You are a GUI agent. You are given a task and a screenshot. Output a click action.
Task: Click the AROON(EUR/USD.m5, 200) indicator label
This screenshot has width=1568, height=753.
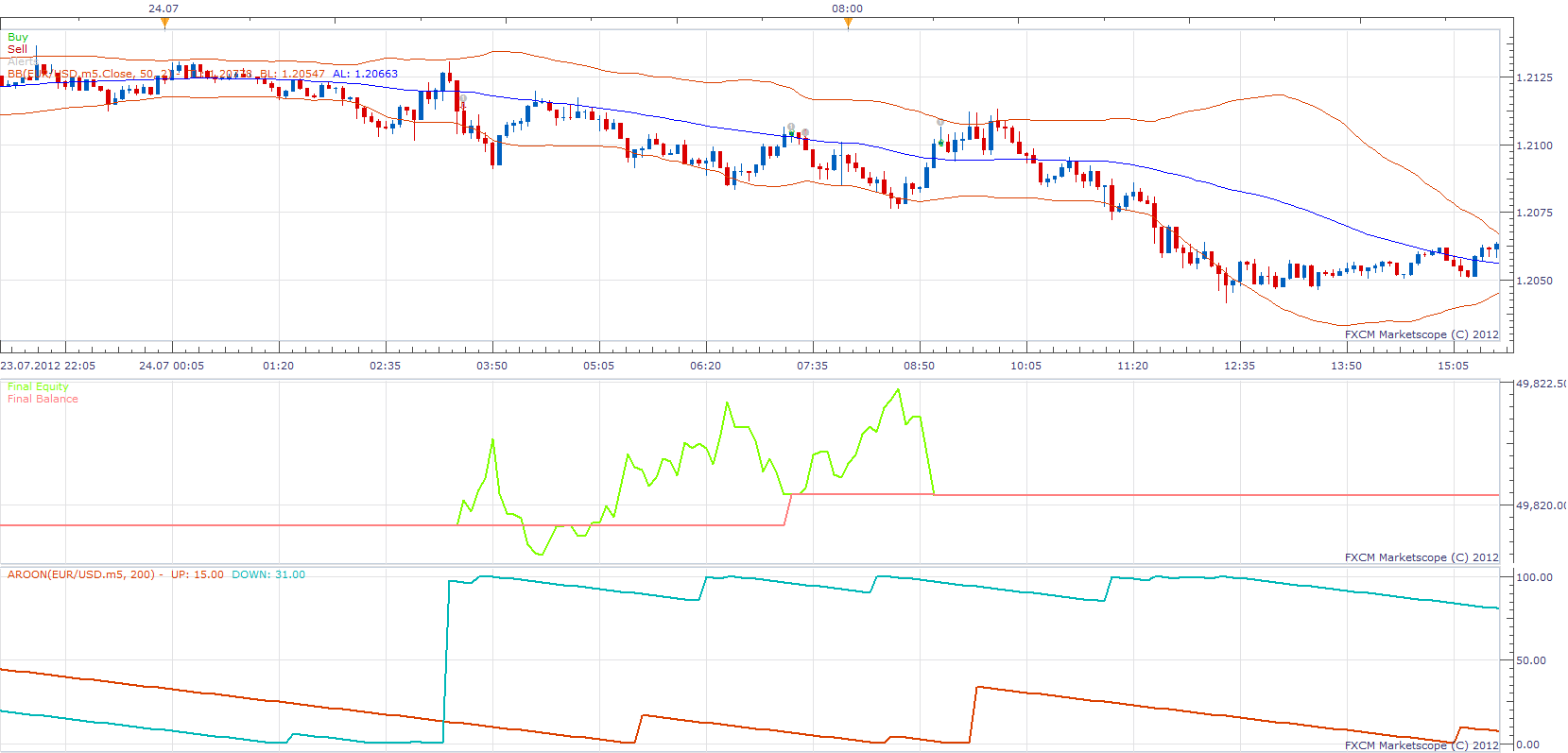coord(81,574)
